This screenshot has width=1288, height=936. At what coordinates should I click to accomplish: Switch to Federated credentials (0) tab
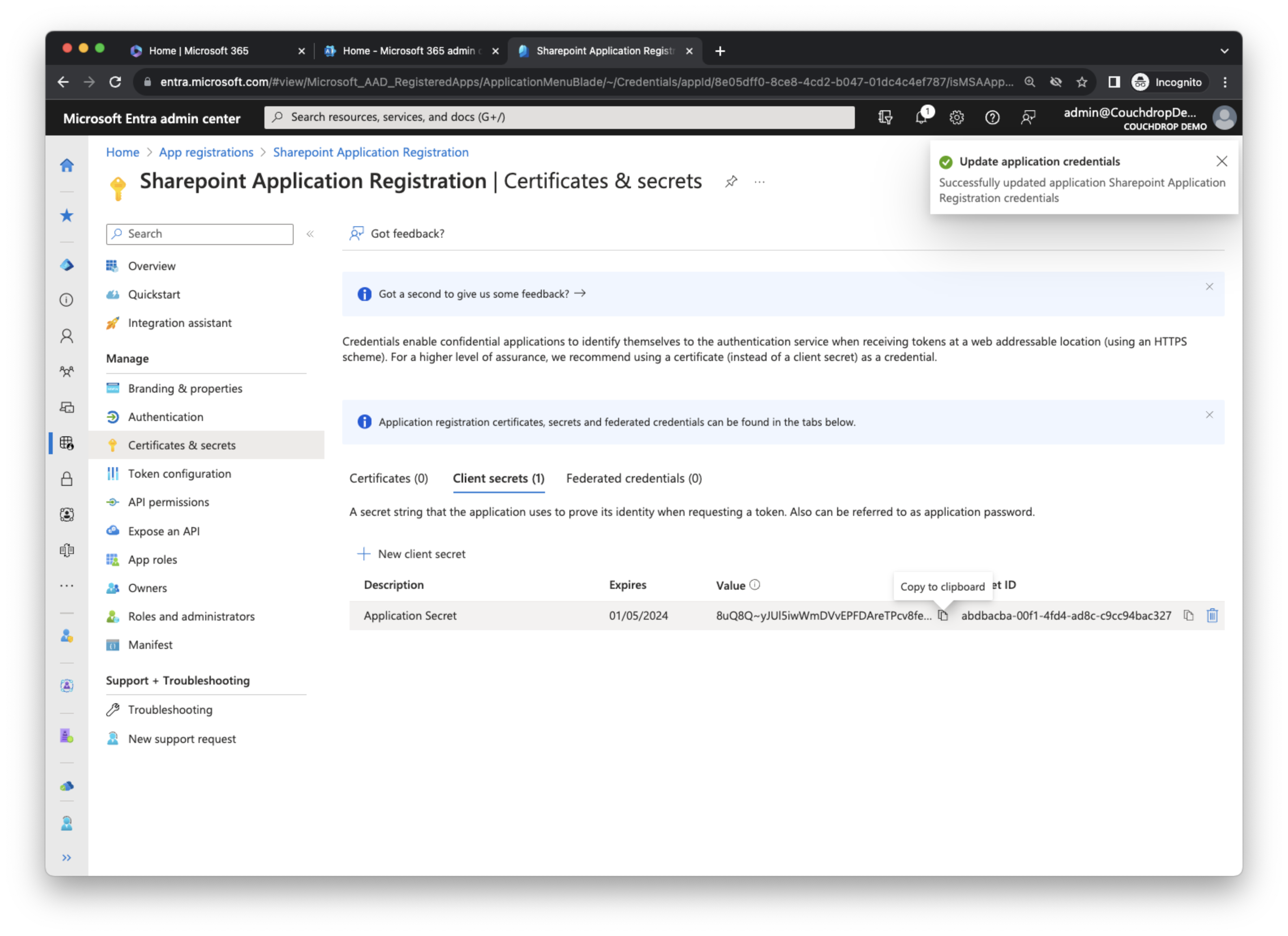click(x=634, y=478)
